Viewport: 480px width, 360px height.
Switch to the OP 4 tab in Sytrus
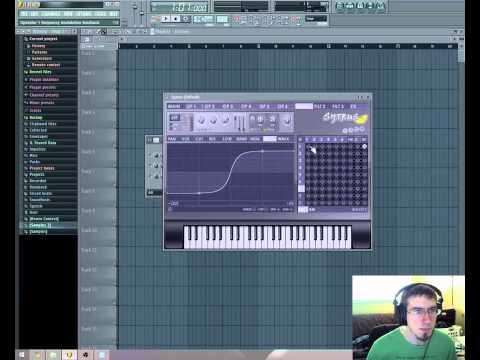pos(246,106)
